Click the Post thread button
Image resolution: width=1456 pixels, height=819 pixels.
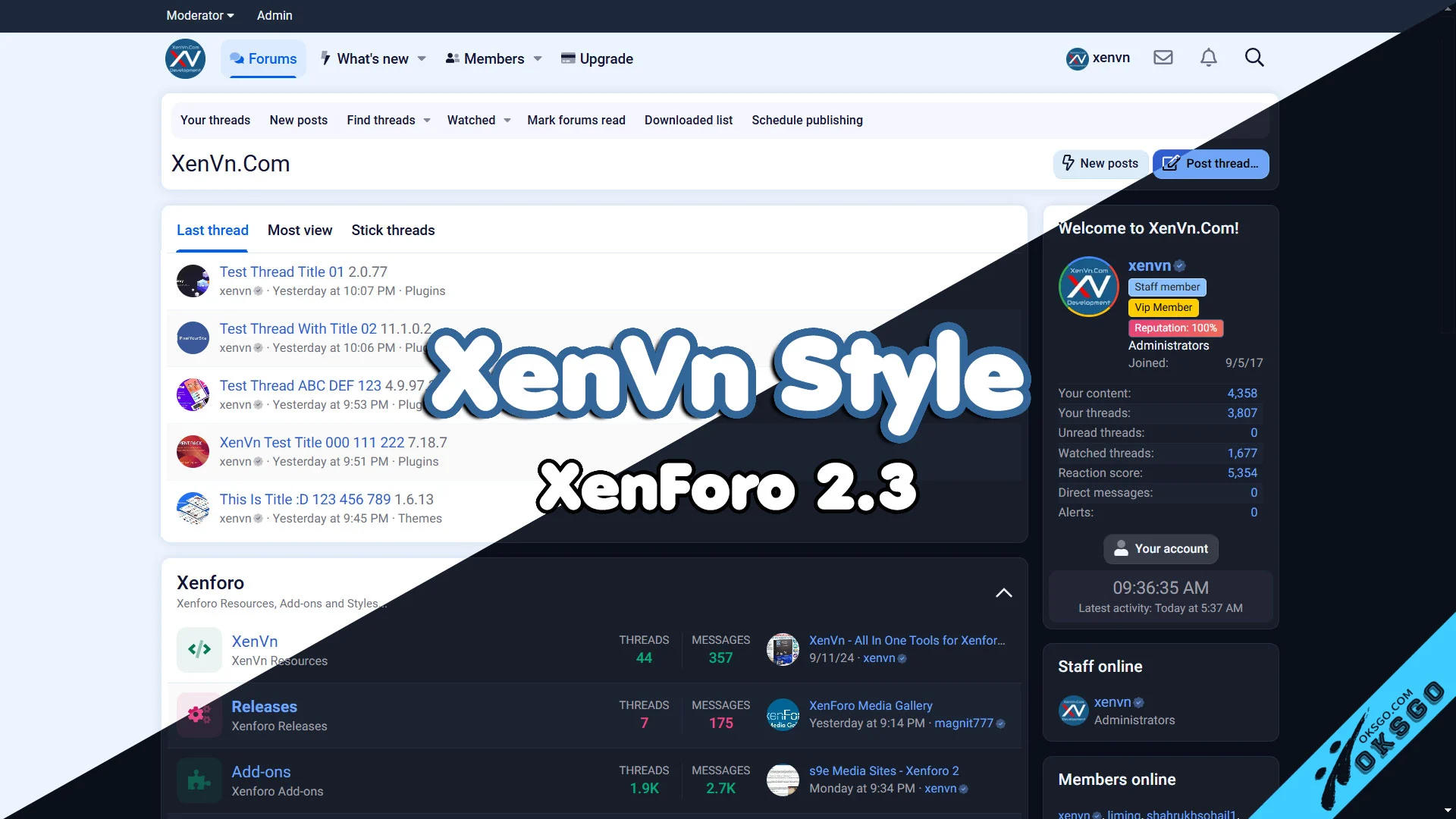[x=1211, y=164]
